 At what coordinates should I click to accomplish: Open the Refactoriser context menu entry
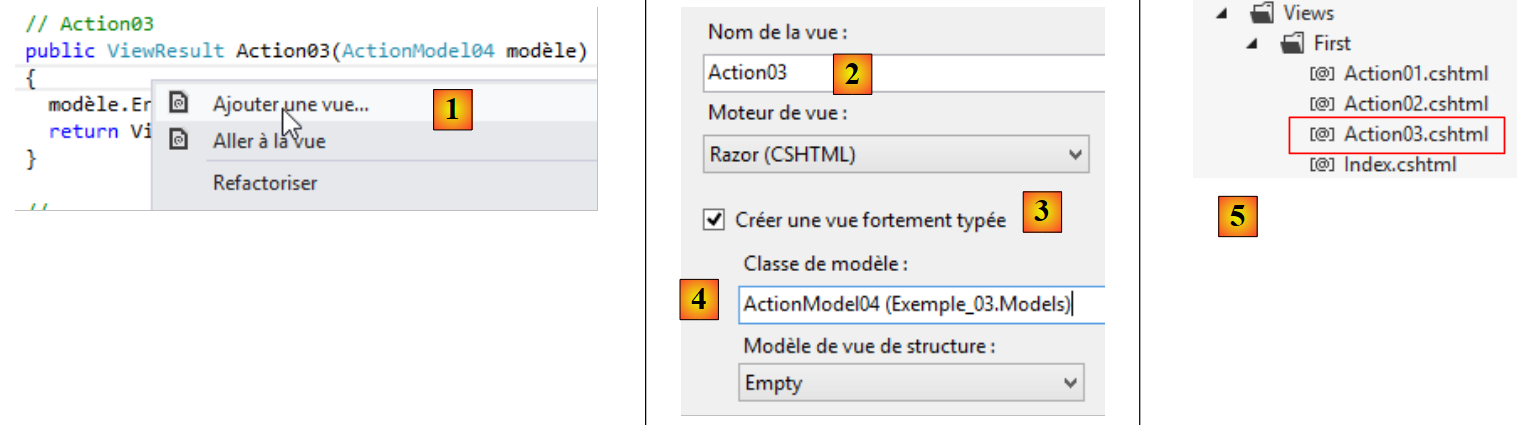265,183
